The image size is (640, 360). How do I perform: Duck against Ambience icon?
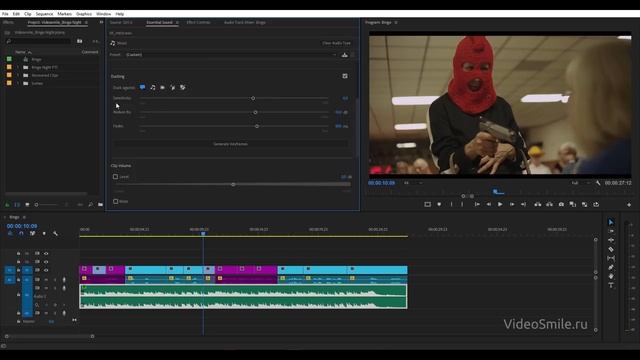[173, 87]
